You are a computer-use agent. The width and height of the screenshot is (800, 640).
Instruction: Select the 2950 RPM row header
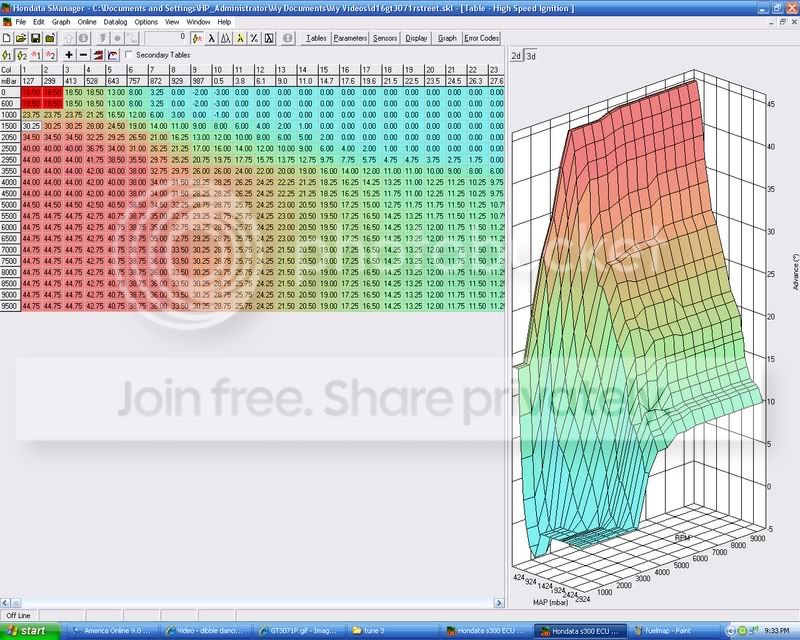(10, 160)
